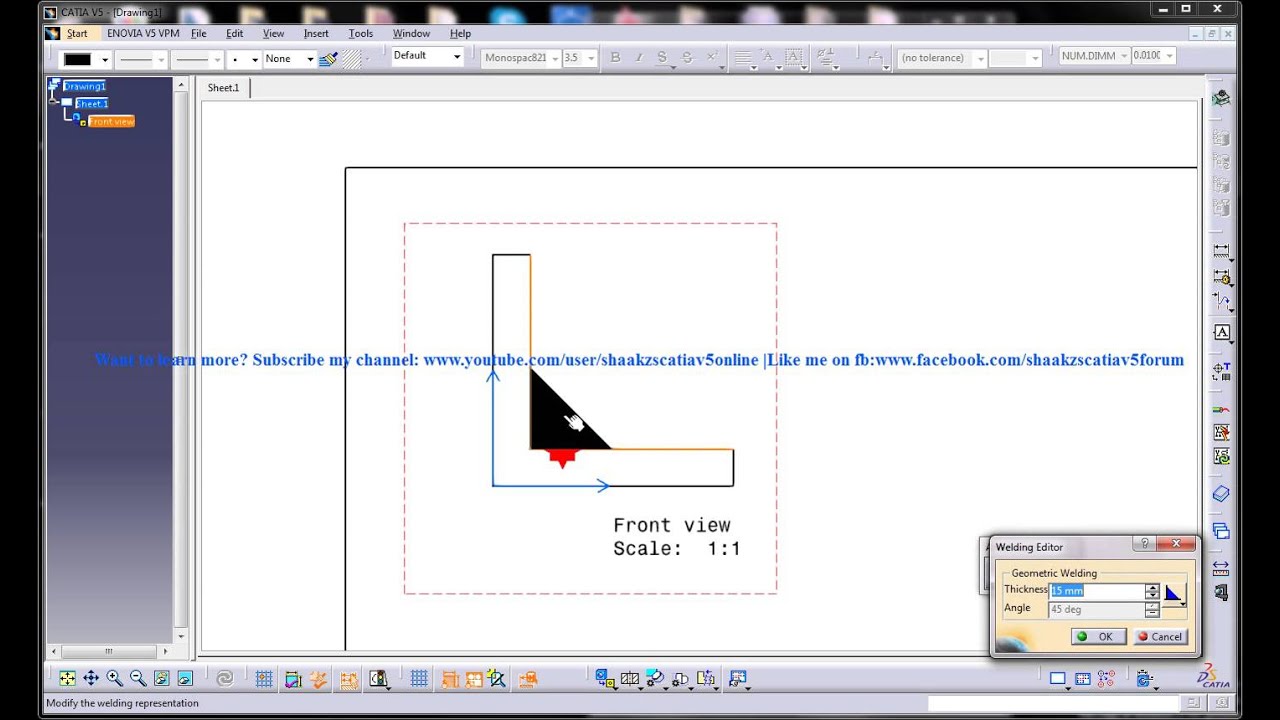The image size is (1280, 720).
Task: Click the Zoom In magnifier icon
Action: [x=115, y=679]
